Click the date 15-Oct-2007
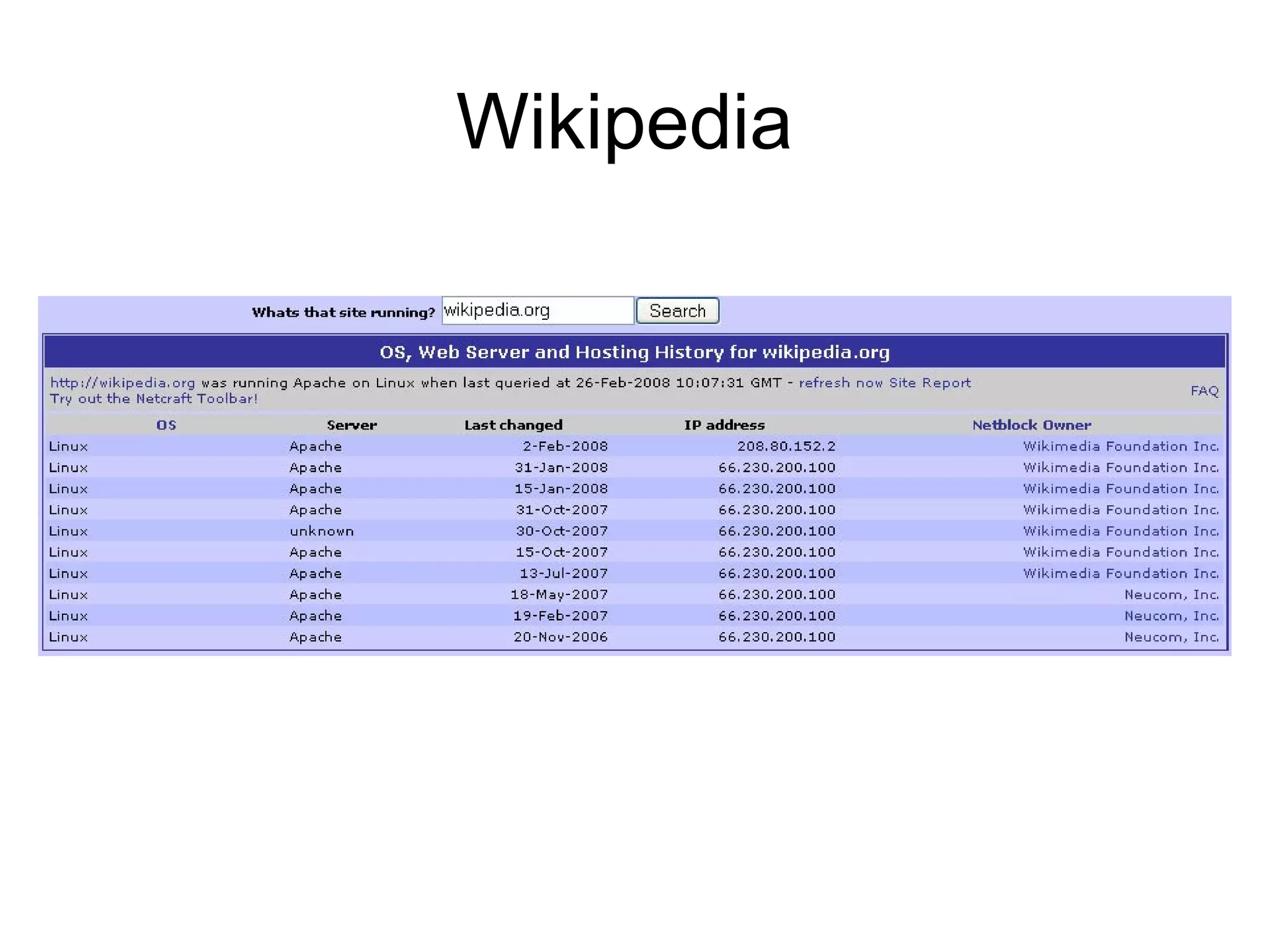The height and width of the screenshot is (952, 1270). coord(562,552)
